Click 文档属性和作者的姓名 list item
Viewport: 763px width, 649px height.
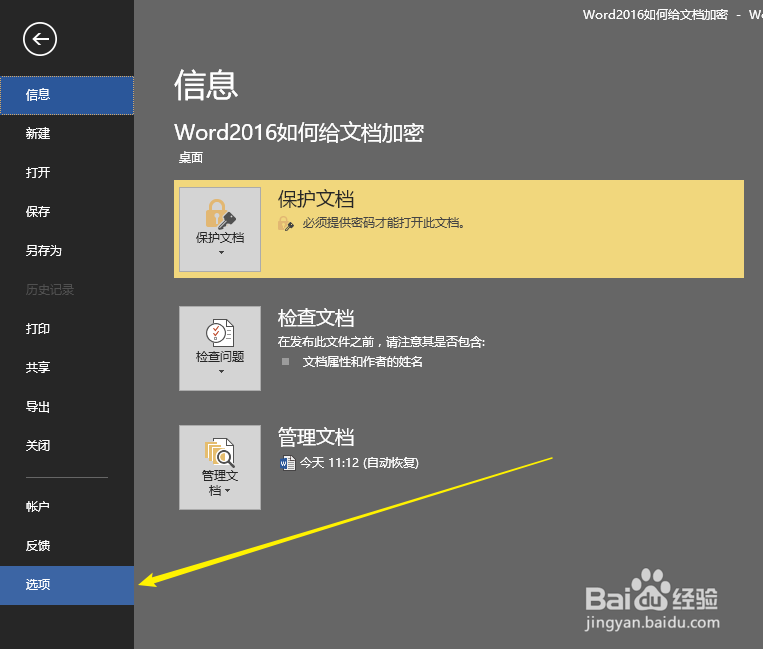pyautogui.click(x=363, y=362)
